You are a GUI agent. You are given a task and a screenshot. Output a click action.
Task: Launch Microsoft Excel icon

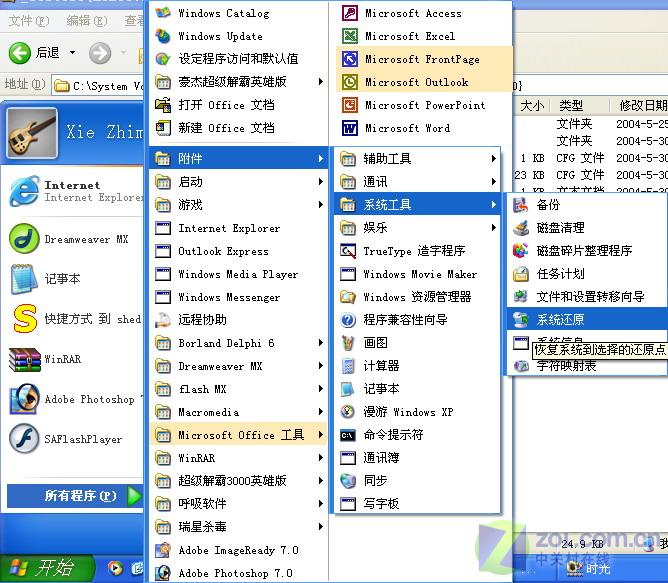350,36
